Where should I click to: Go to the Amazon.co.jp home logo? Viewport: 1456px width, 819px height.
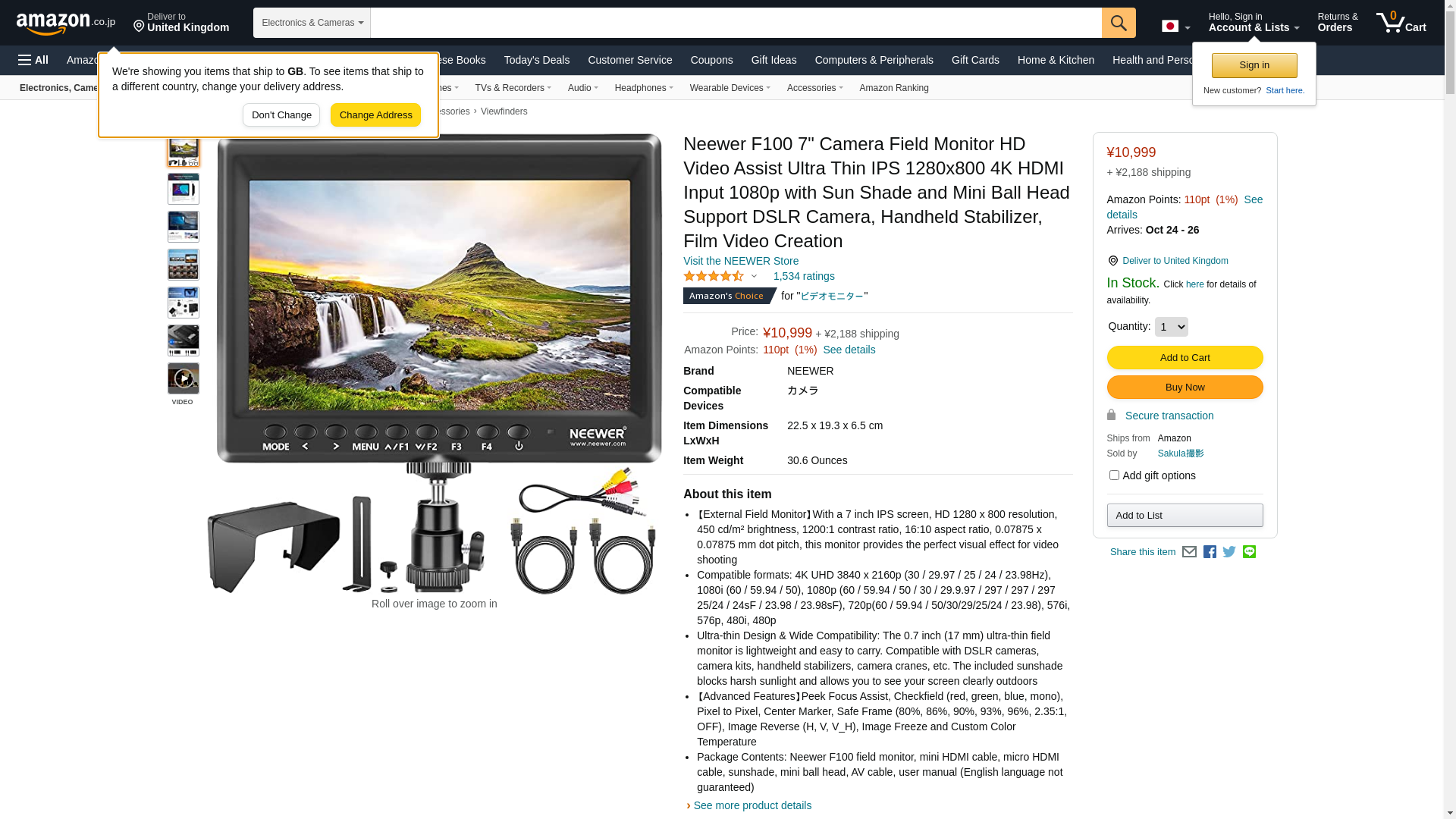(x=66, y=24)
